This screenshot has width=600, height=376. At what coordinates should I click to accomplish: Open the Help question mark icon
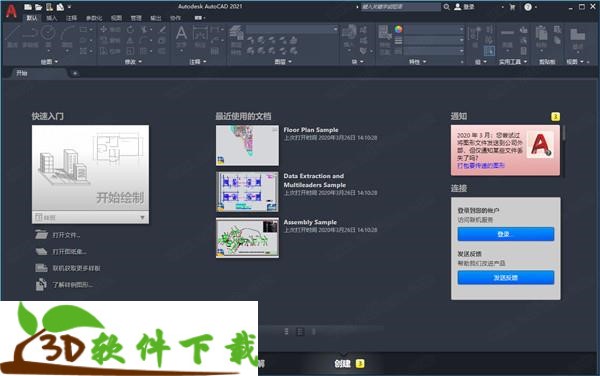pos(528,7)
